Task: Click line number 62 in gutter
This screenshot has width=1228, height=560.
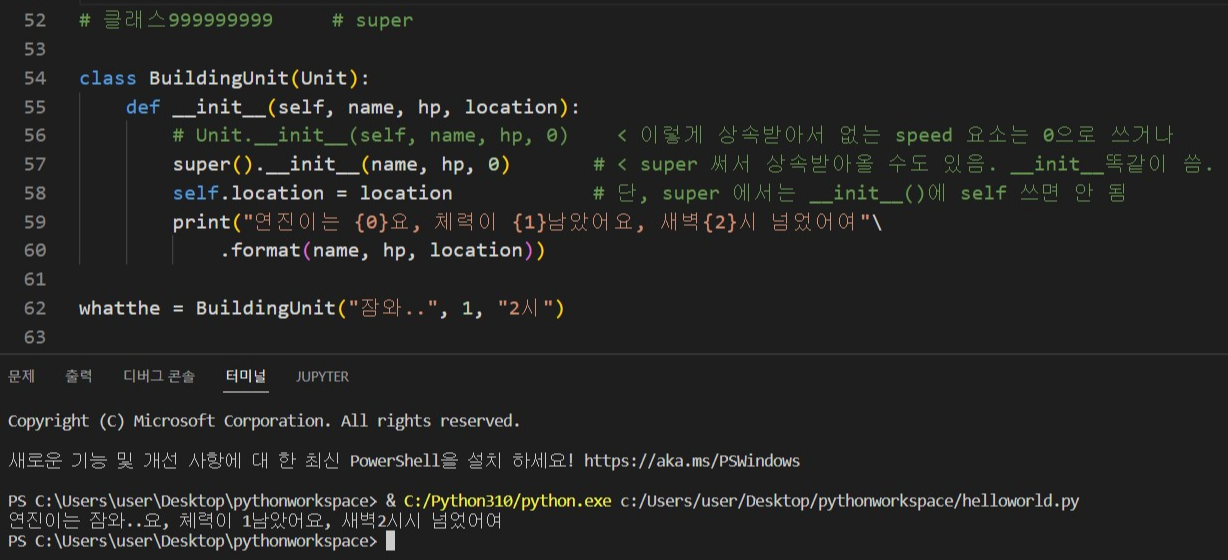Action: tap(34, 308)
